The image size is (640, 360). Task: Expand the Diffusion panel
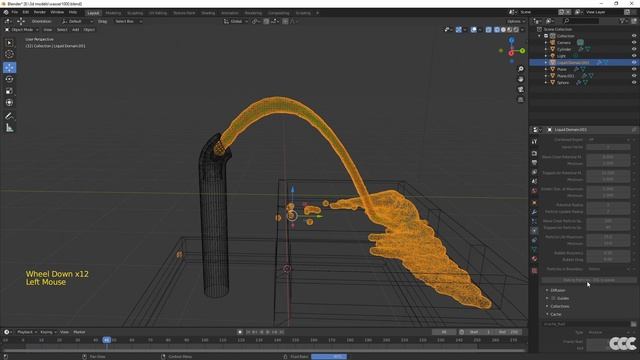(x=547, y=290)
